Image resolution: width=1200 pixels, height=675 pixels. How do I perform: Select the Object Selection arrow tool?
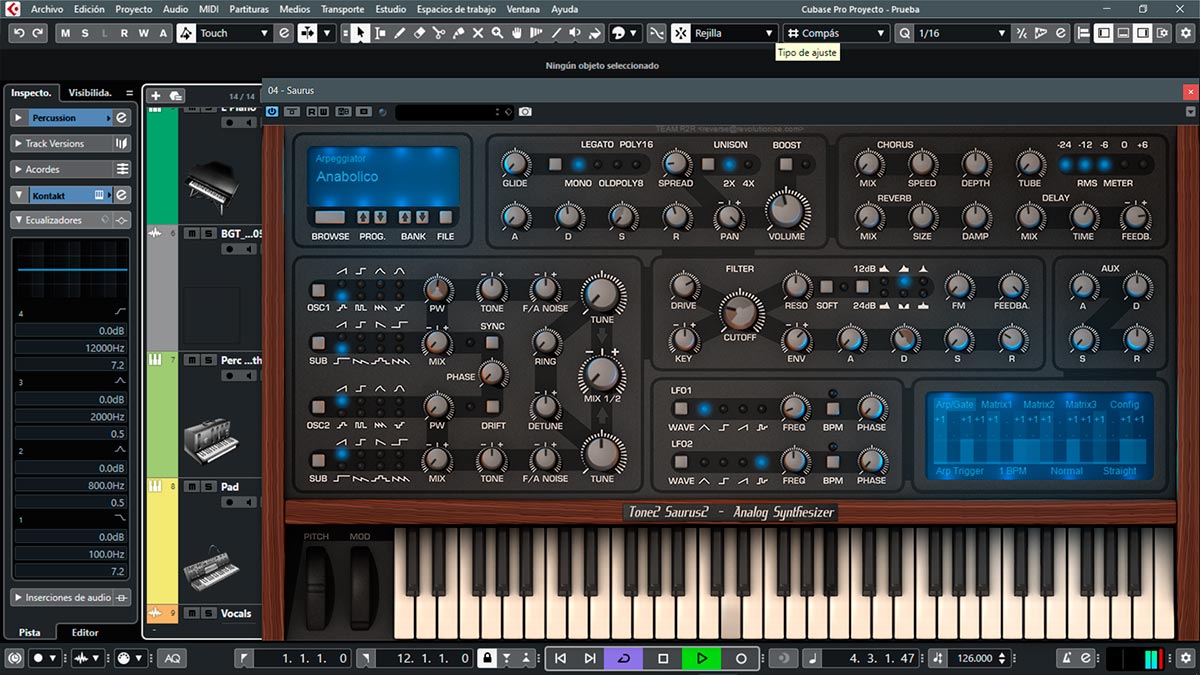pyautogui.click(x=360, y=33)
